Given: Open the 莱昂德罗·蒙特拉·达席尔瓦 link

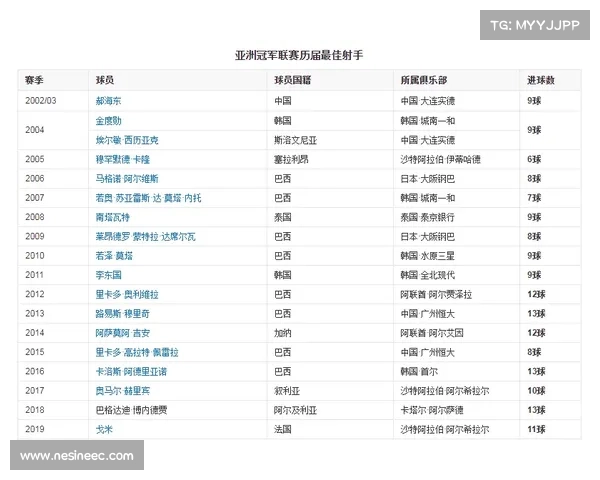Looking at the screenshot, I should point(145,237).
